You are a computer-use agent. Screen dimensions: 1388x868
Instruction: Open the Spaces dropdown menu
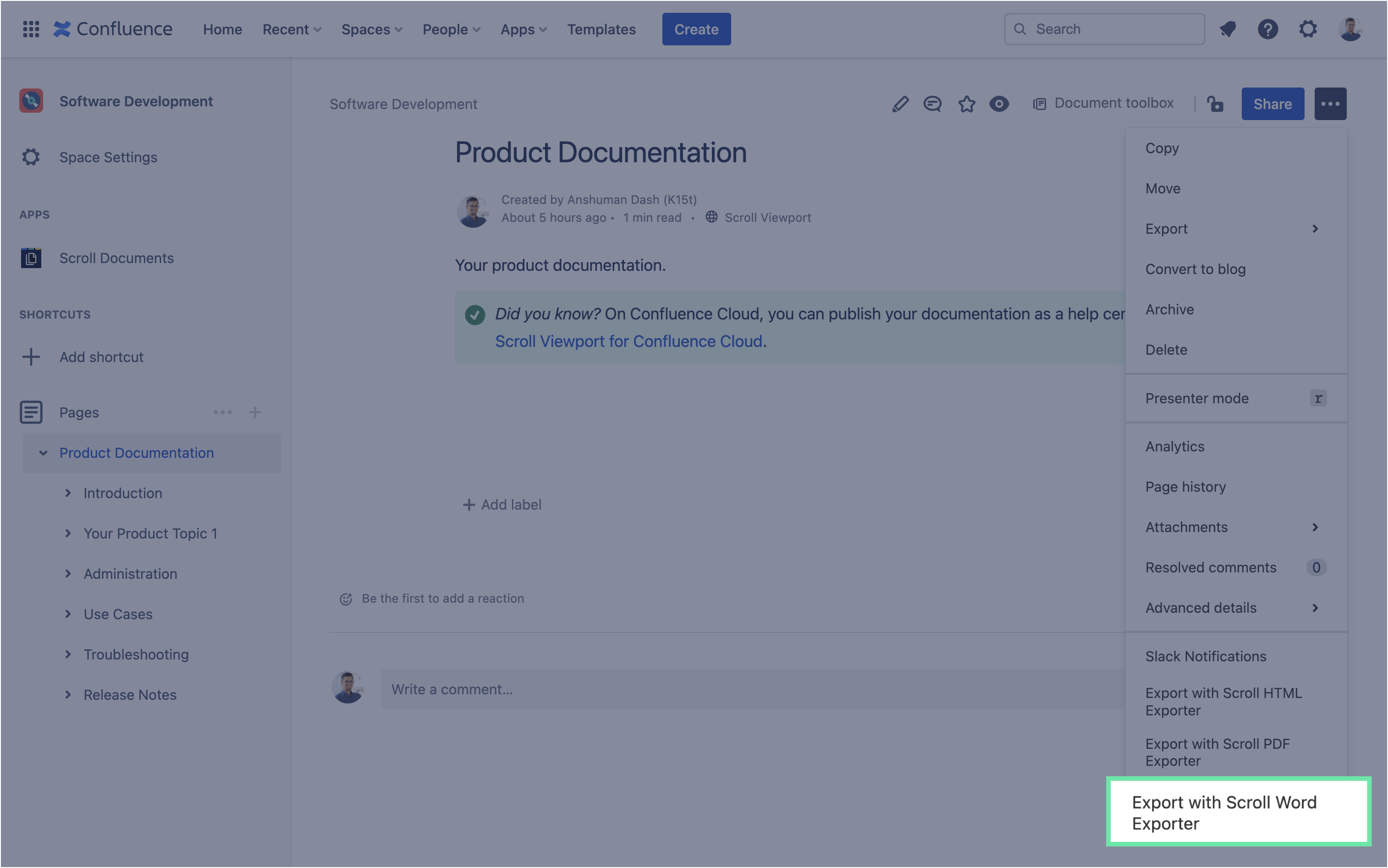[x=372, y=29]
